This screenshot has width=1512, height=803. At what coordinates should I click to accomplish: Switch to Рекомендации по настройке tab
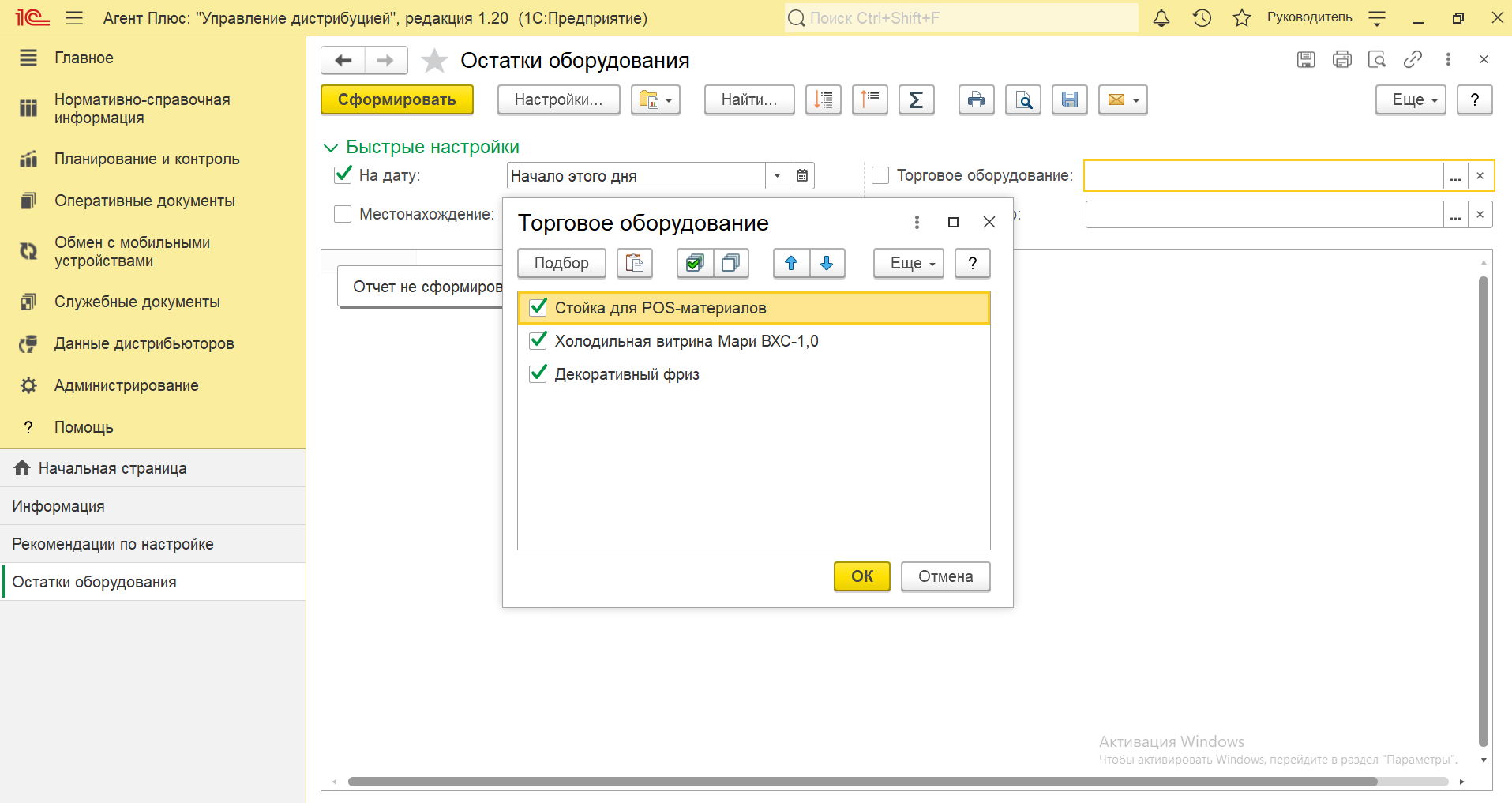pos(152,544)
